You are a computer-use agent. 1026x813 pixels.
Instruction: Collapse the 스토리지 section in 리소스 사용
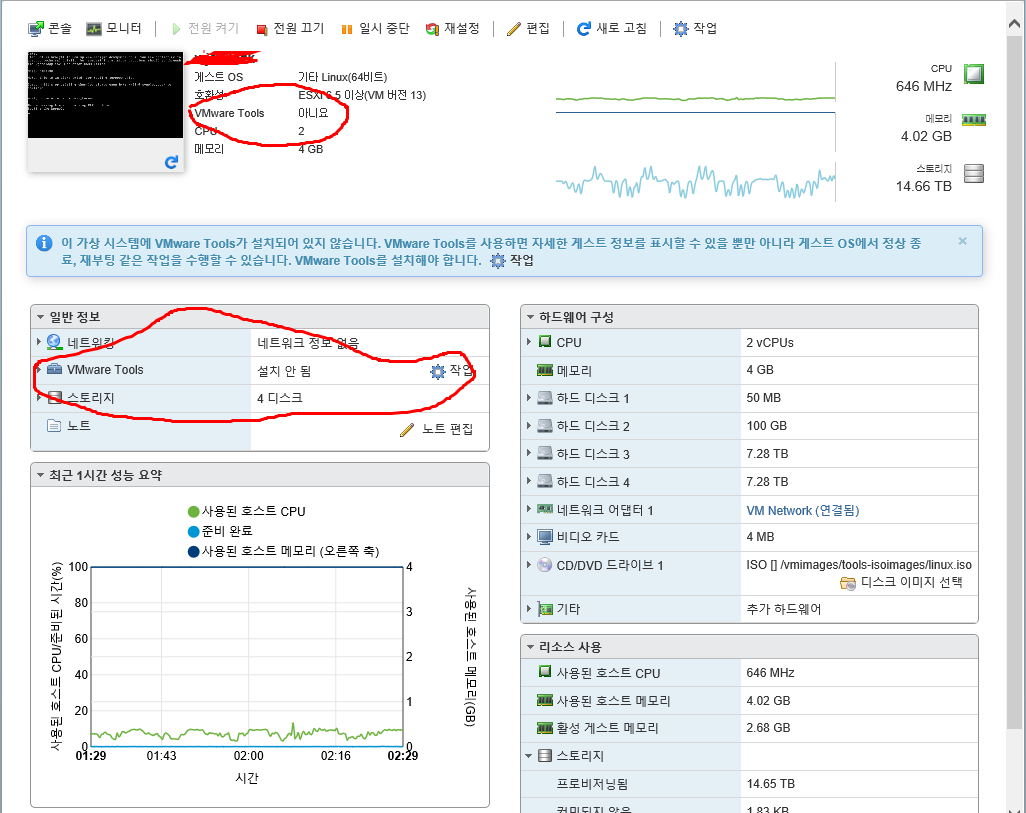tap(529, 755)
